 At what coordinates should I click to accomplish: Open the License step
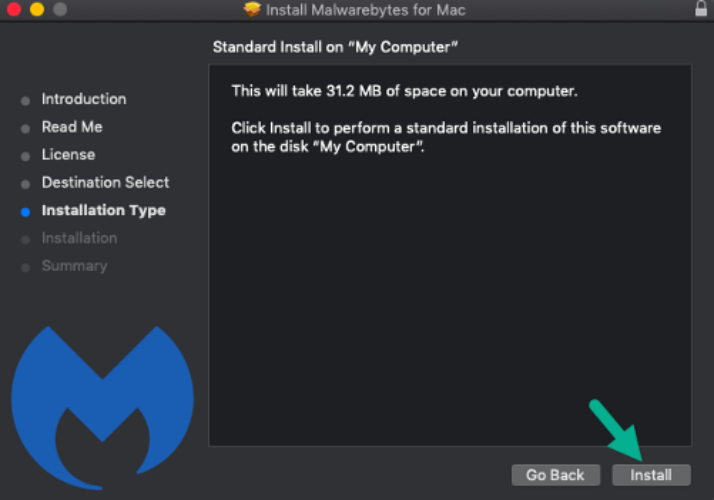click(68, 154)
